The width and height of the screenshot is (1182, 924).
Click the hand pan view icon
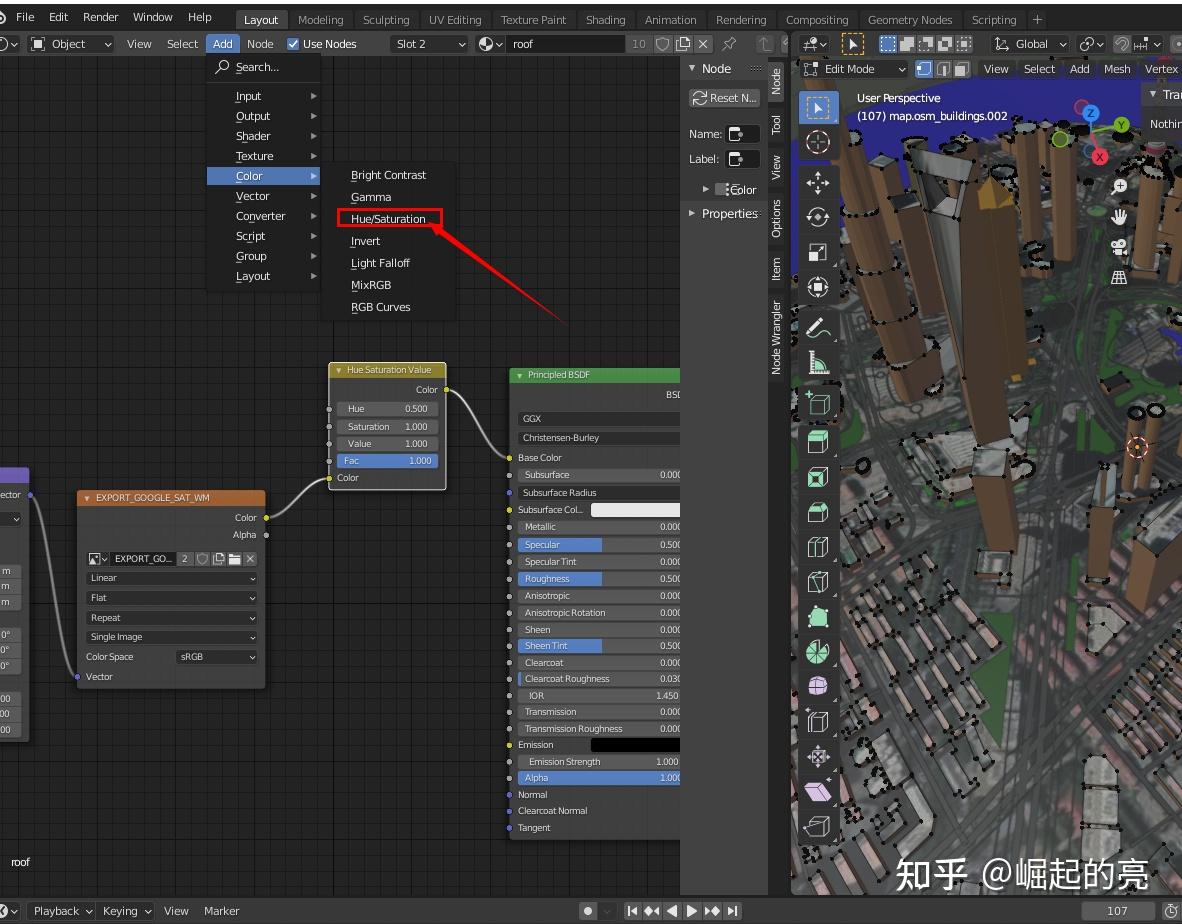(1119, 216)
